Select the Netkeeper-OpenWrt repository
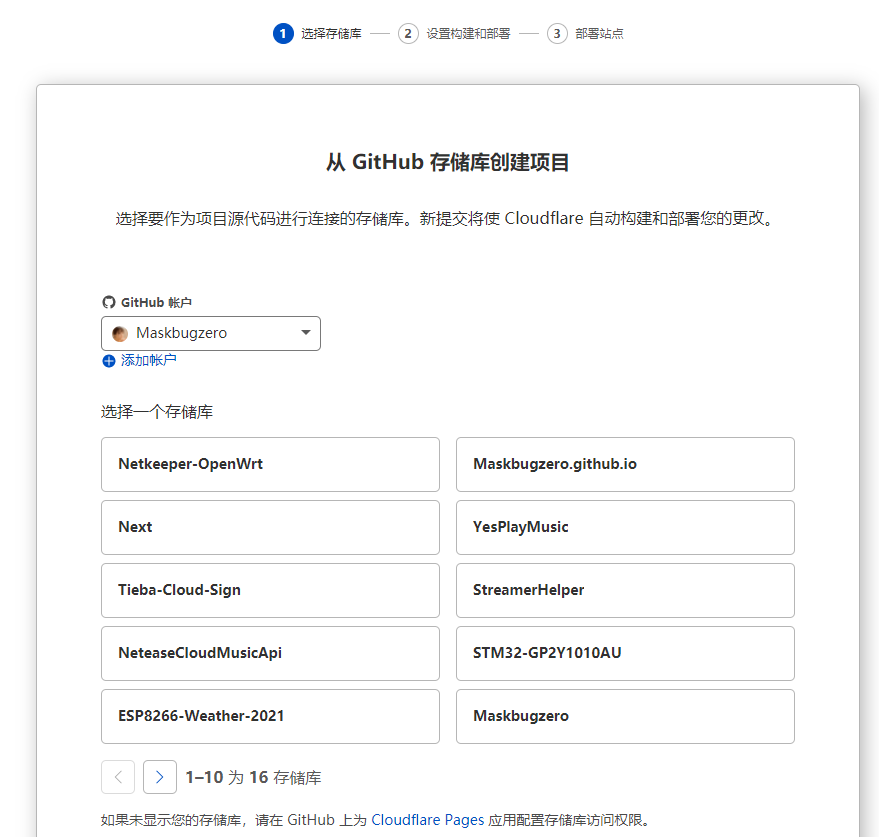The image size is (879, 837). (270, 464)
